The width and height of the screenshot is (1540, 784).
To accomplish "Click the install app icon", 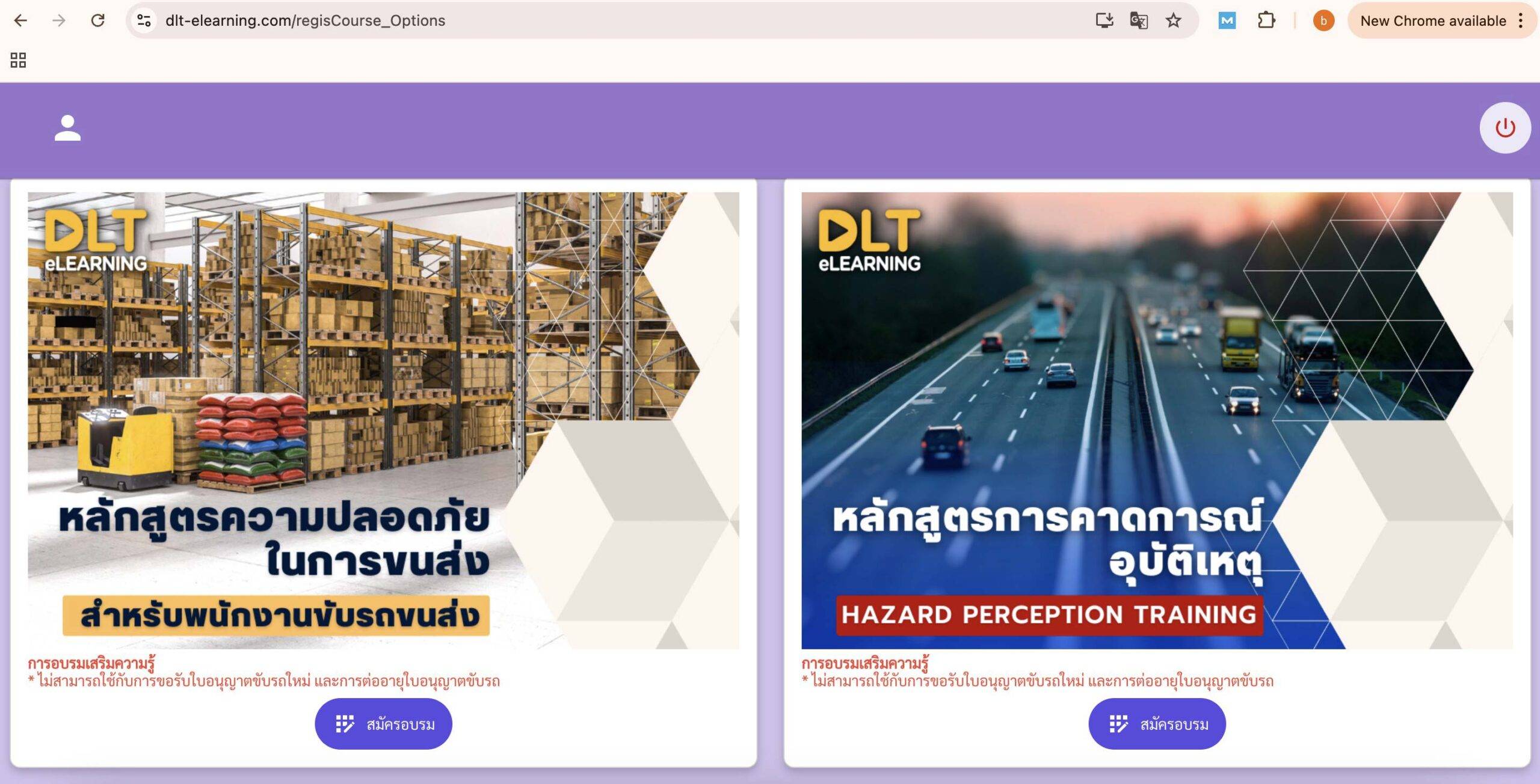I will click(1104, 20).
